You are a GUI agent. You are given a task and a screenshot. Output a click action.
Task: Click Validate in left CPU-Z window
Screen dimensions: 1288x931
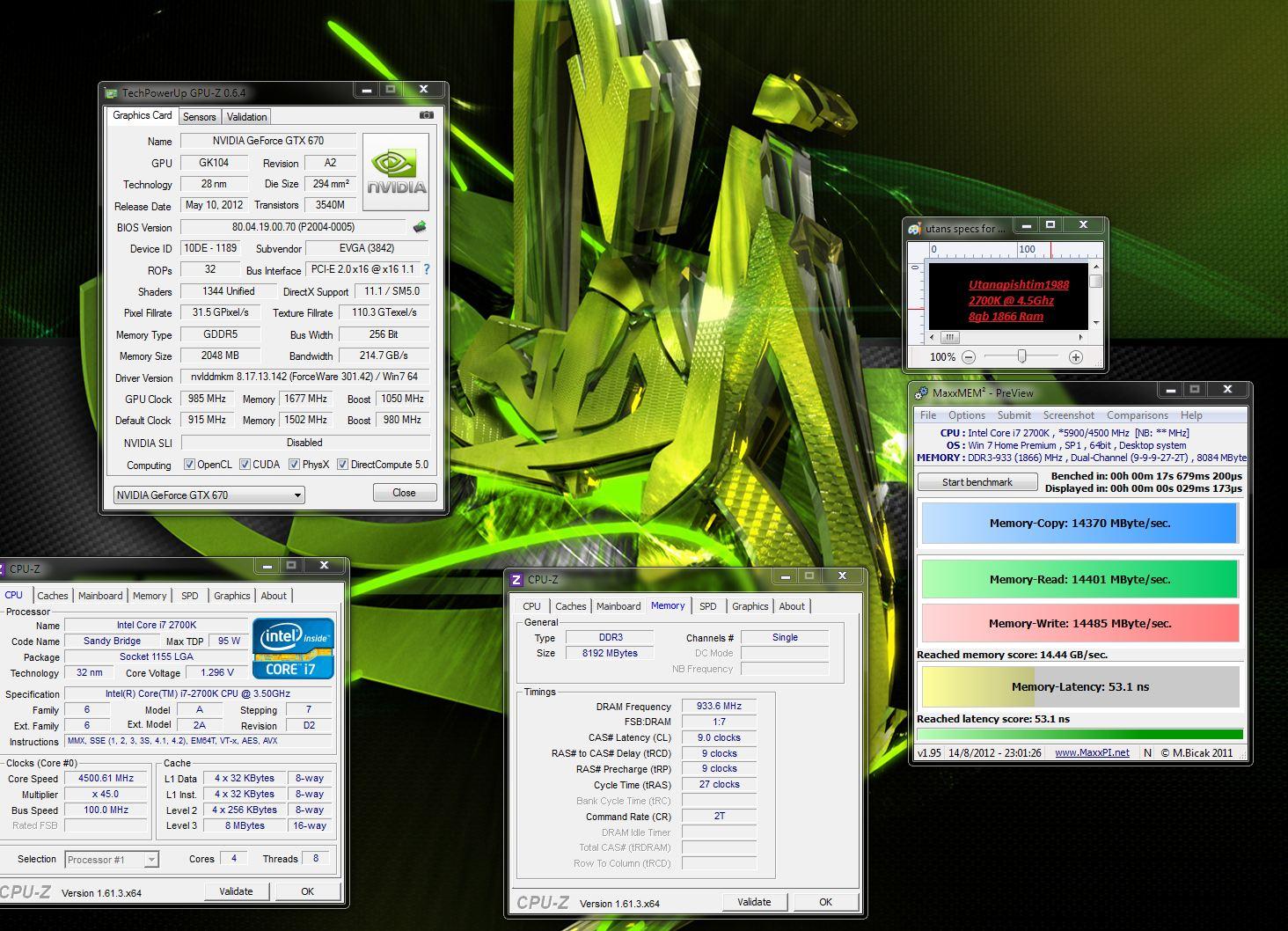coord(236,891)
